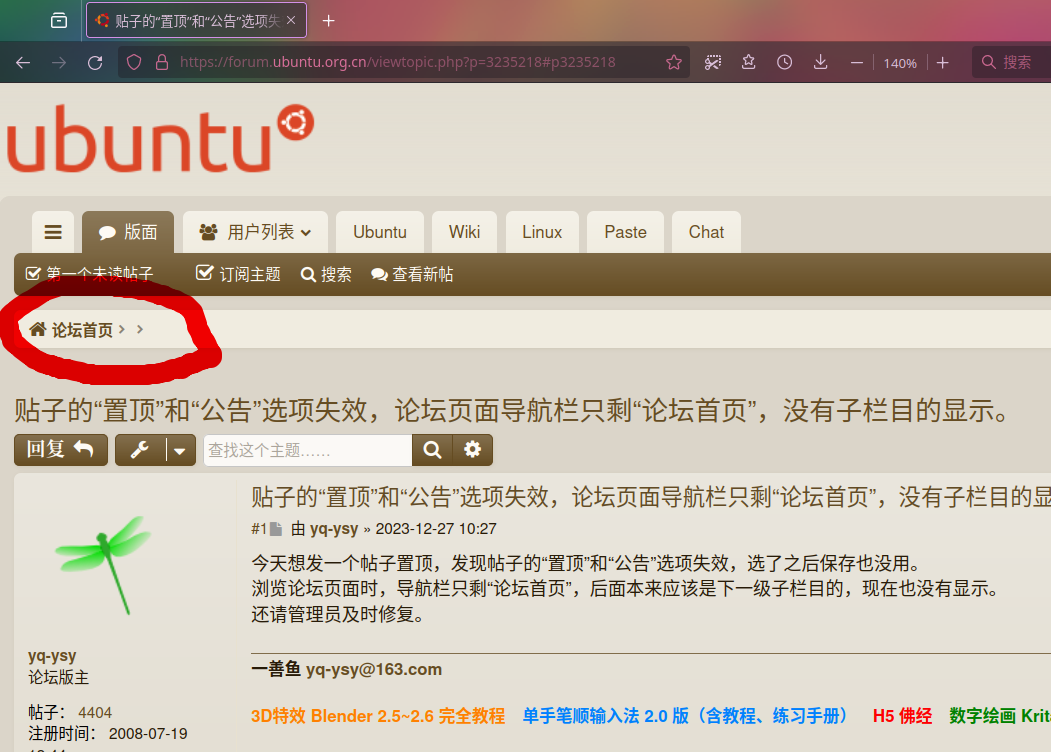1051x752 pixels.
Task: Subscribe via 订阅主题 link
Action: tap(238, 274)
